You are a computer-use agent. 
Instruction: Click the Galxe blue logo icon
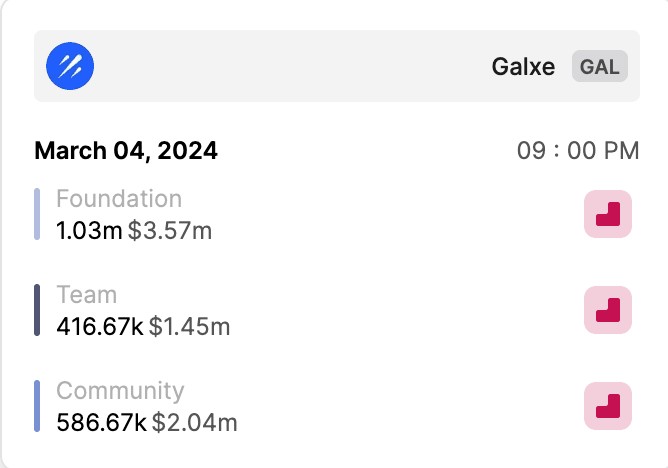71,67
